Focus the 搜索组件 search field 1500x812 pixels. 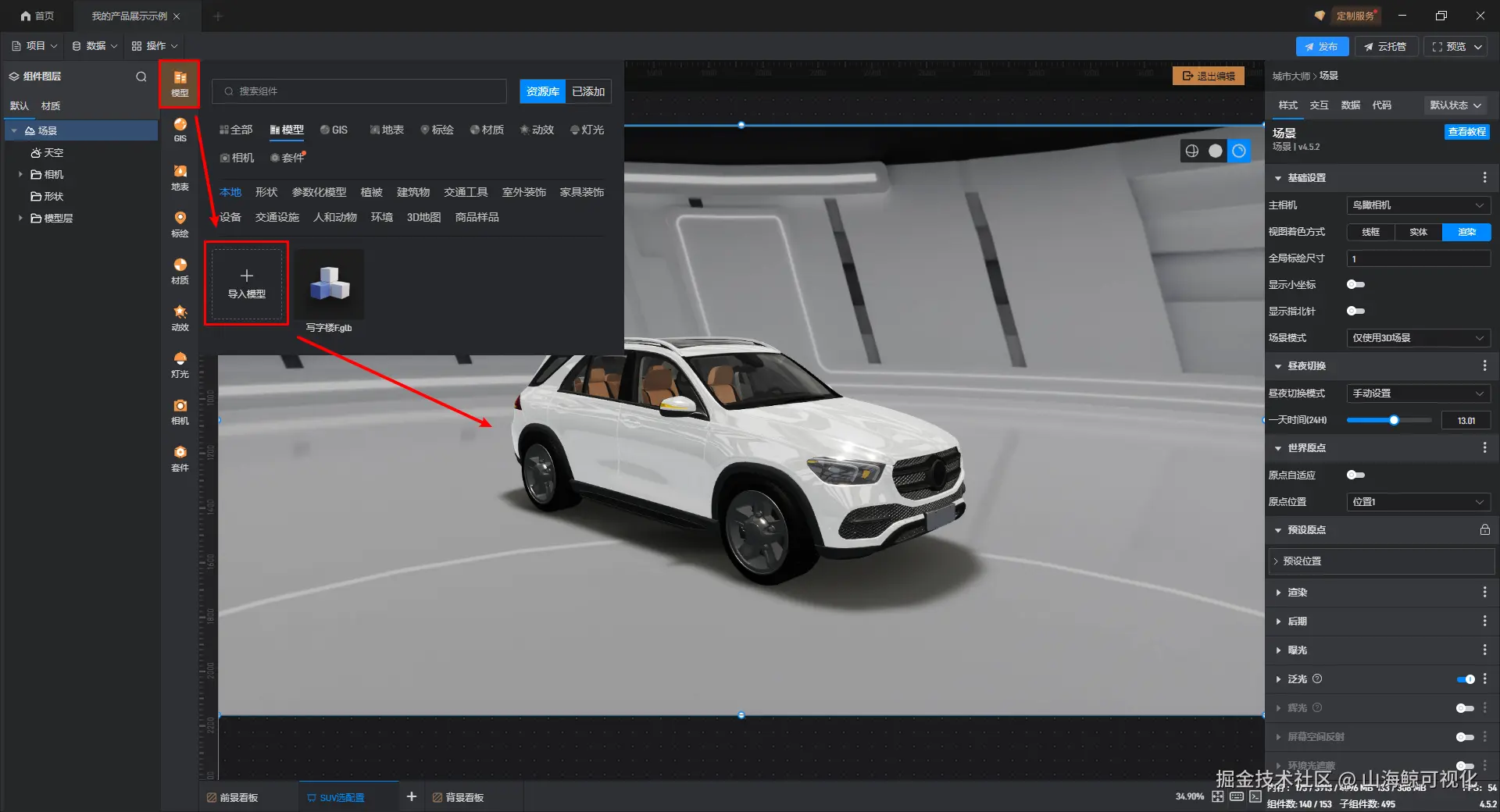point(359,91)
